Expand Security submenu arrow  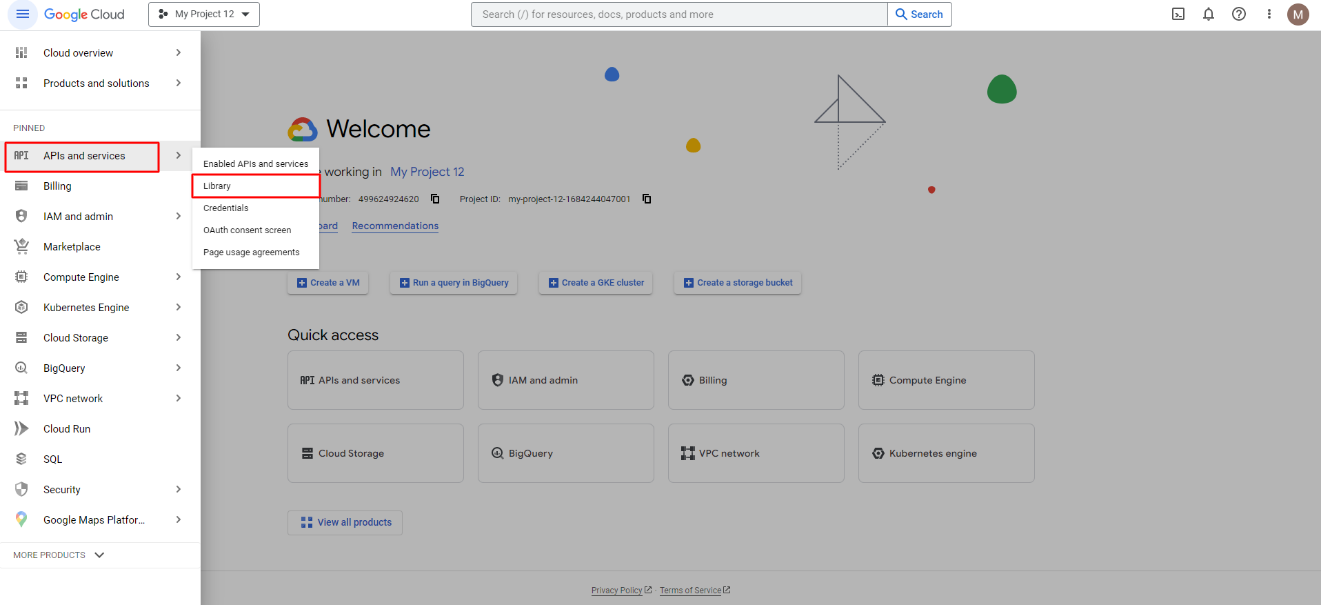coord(179,489)
